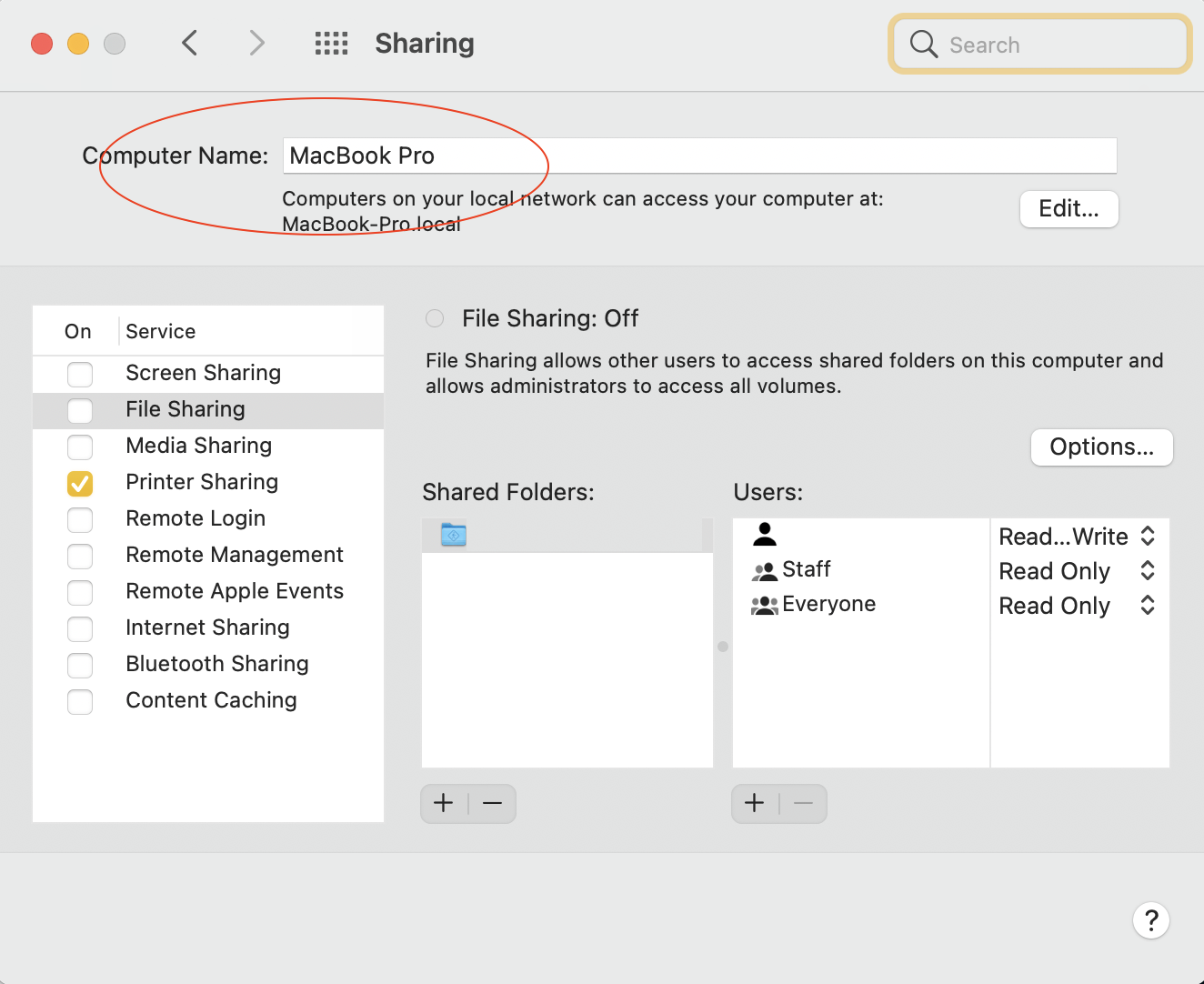Enable the Screen Sharing checkbox
Screen dimensions: 1204x984
[80, 374]
